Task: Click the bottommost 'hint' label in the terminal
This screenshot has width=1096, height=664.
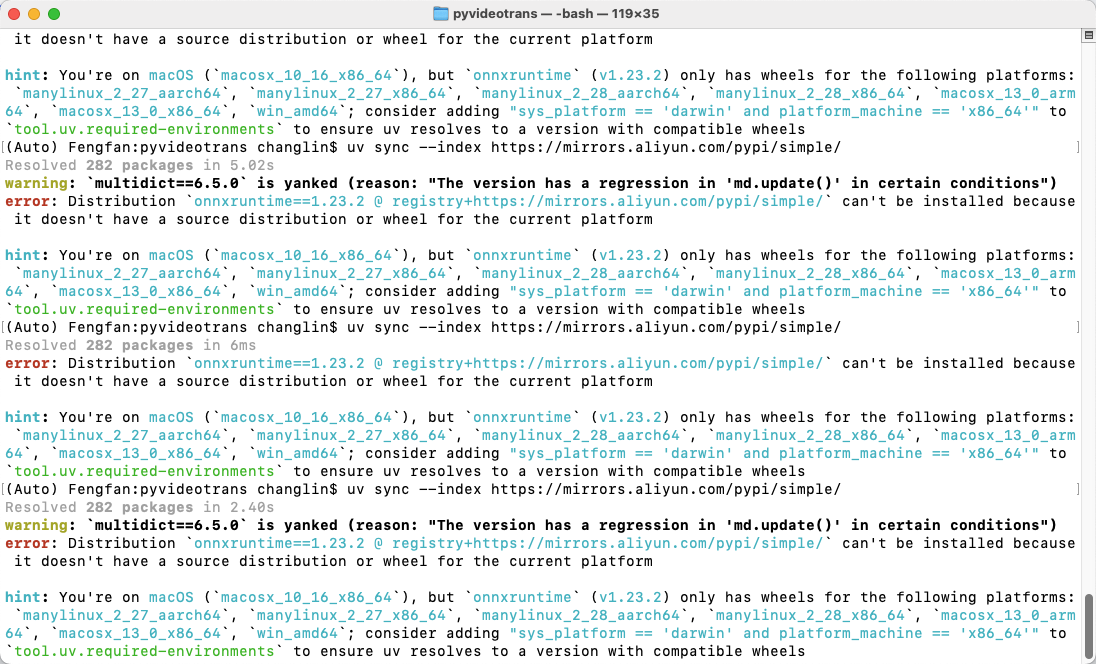Action: [23, 597]
